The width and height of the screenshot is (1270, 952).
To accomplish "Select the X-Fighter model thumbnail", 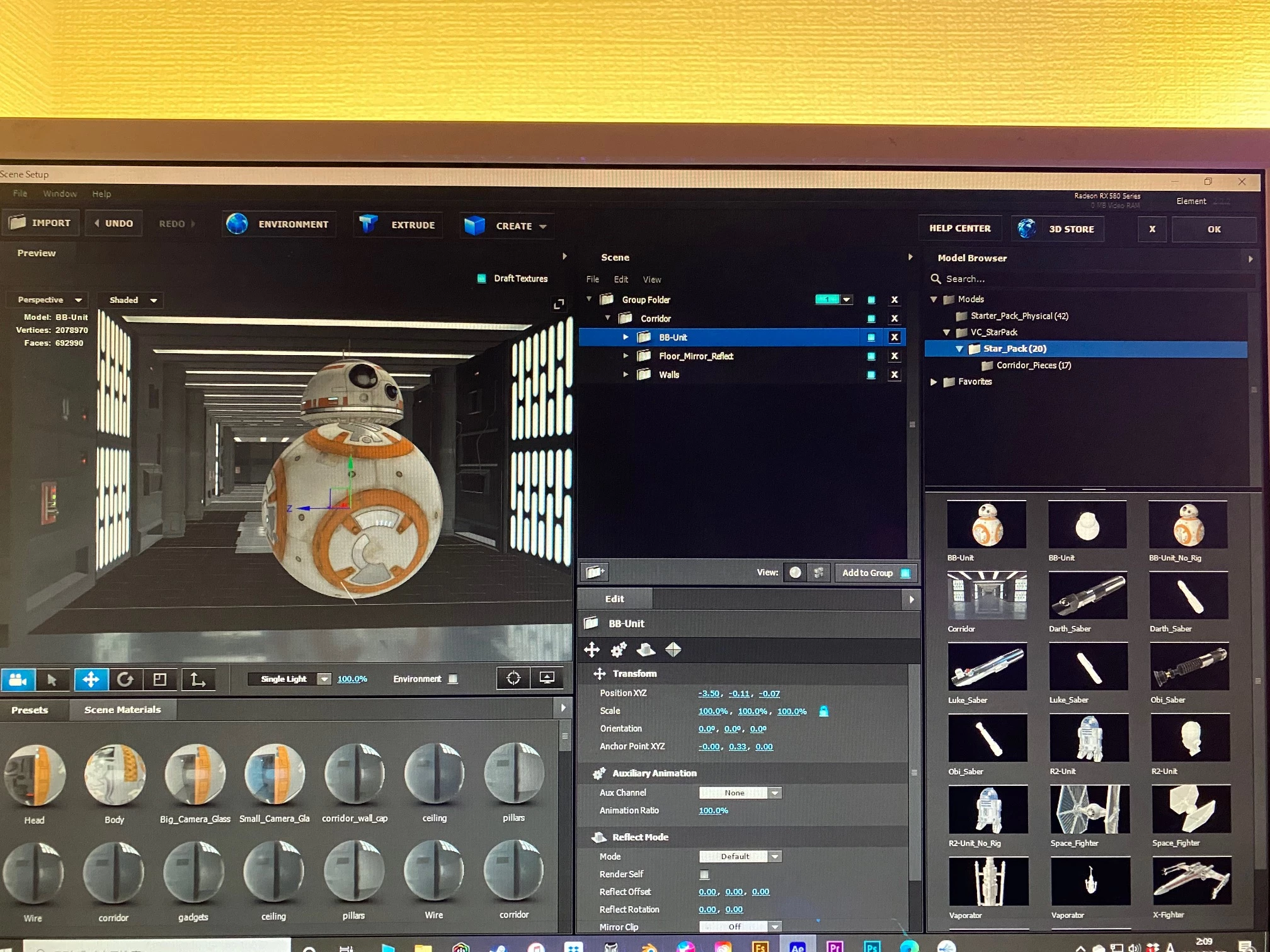I will (1191, 881).
